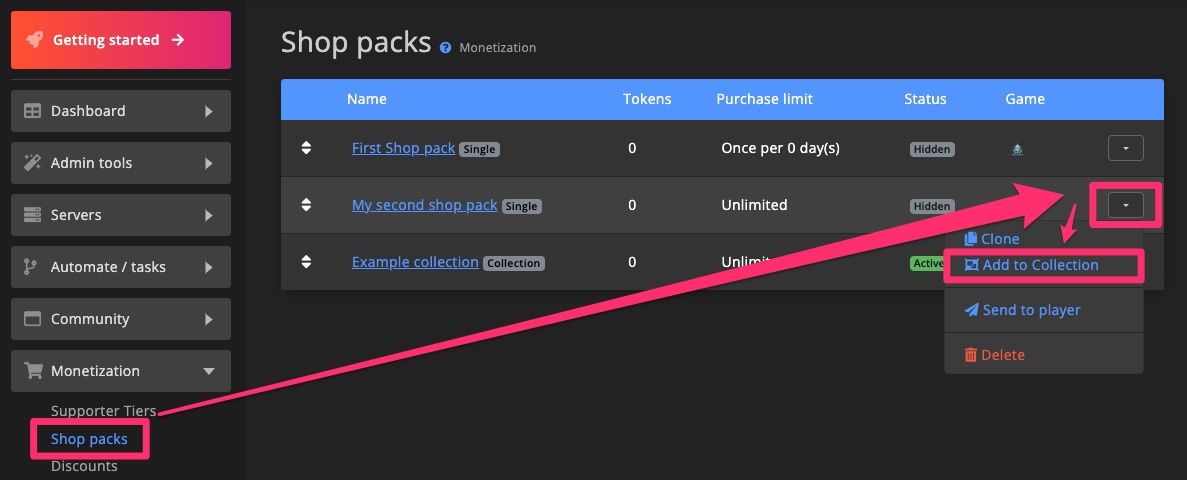
Task: Click the Clone copy icon
Action: pyautogui.click(x=970, y=239)
